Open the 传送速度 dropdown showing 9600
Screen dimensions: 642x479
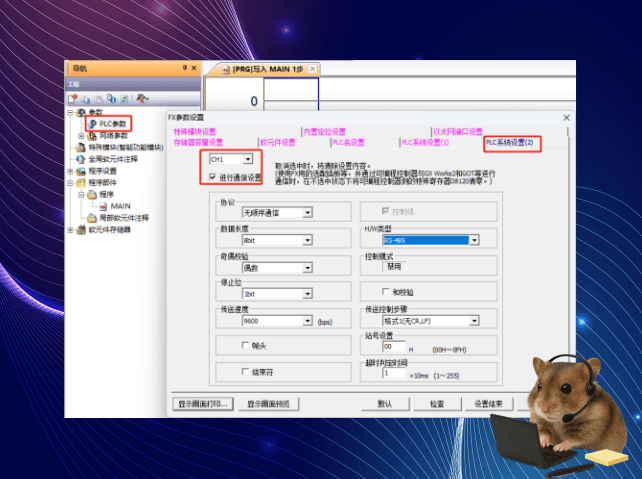(x=307, y=321)
